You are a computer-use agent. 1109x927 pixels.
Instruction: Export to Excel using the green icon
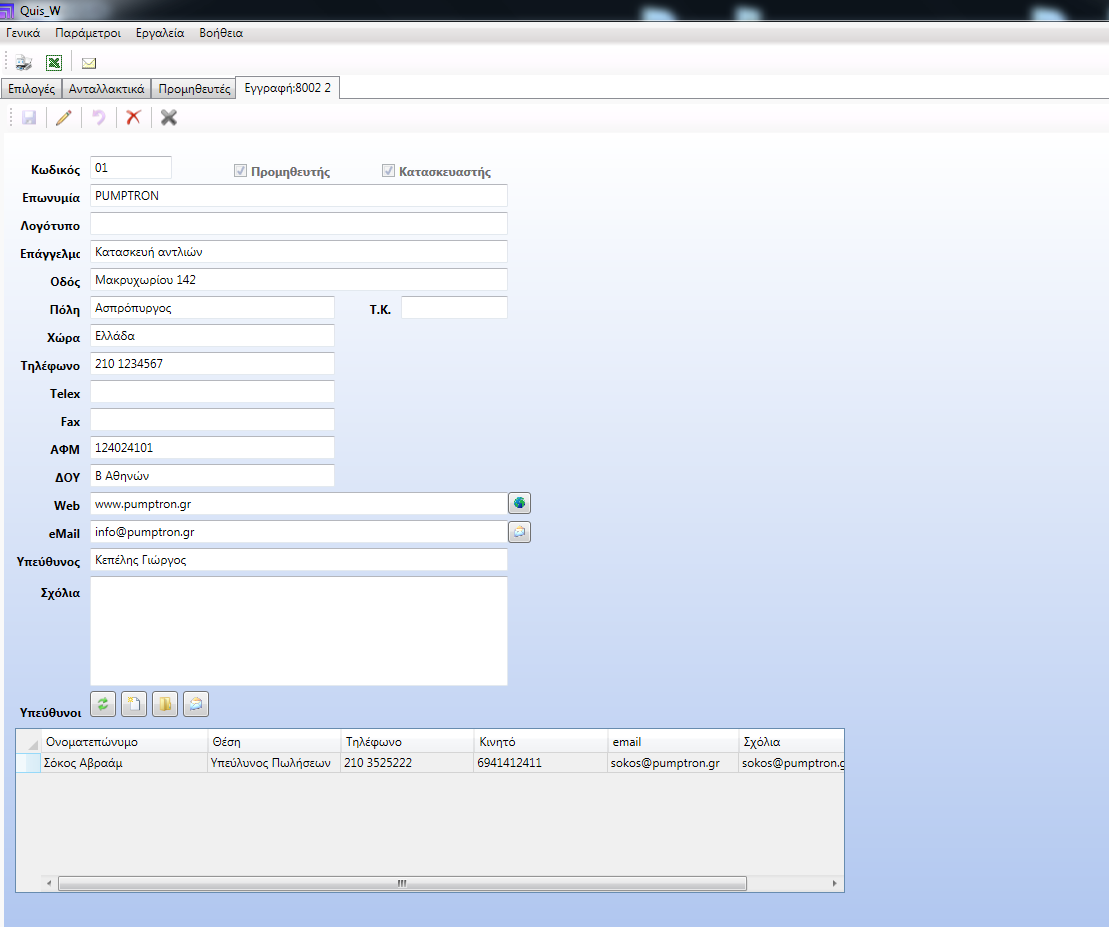(54, 63)
